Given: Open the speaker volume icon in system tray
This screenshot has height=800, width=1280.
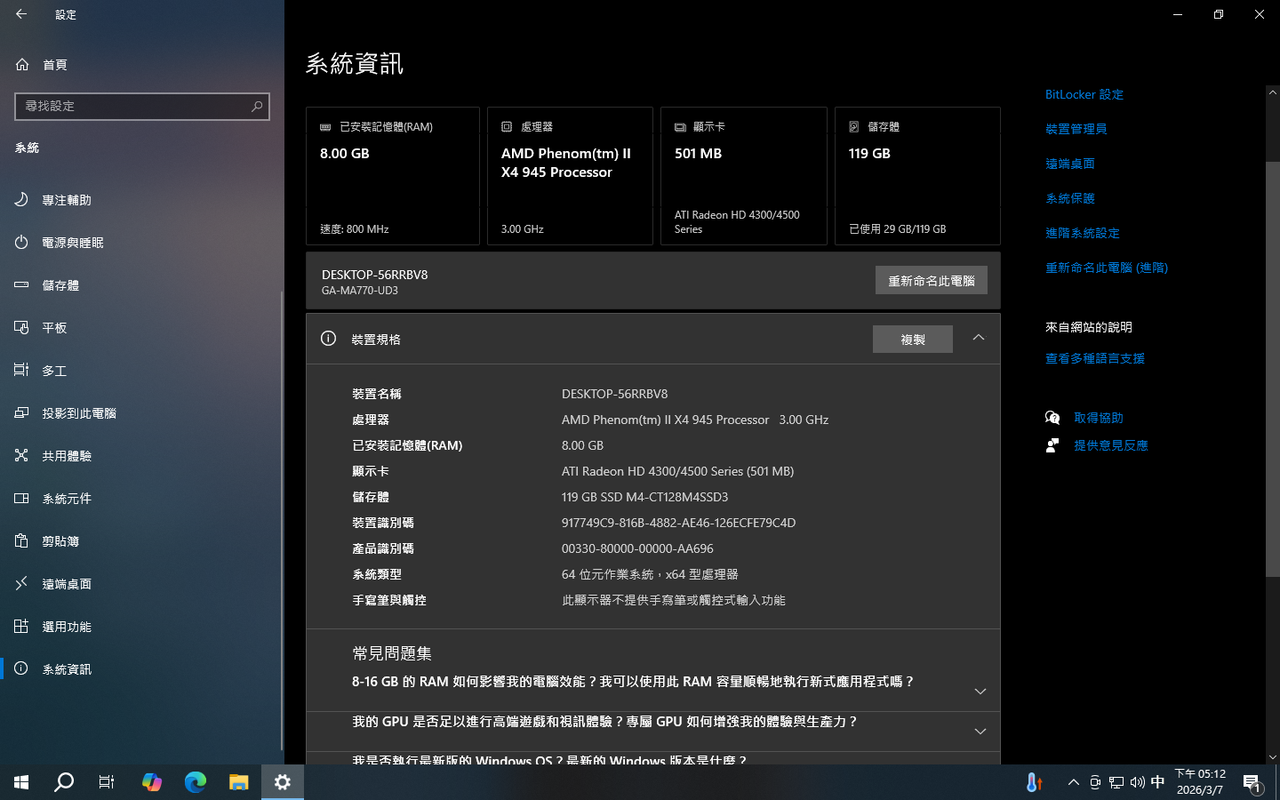Looking at the screenshot, I should 1139,782.
